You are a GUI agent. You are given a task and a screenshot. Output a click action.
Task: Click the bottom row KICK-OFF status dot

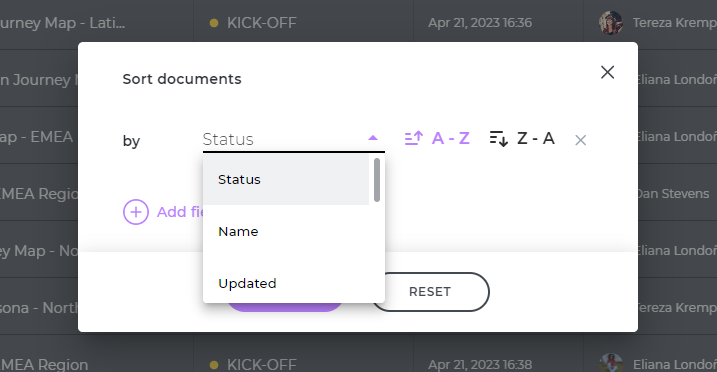[x=214, y=365]
